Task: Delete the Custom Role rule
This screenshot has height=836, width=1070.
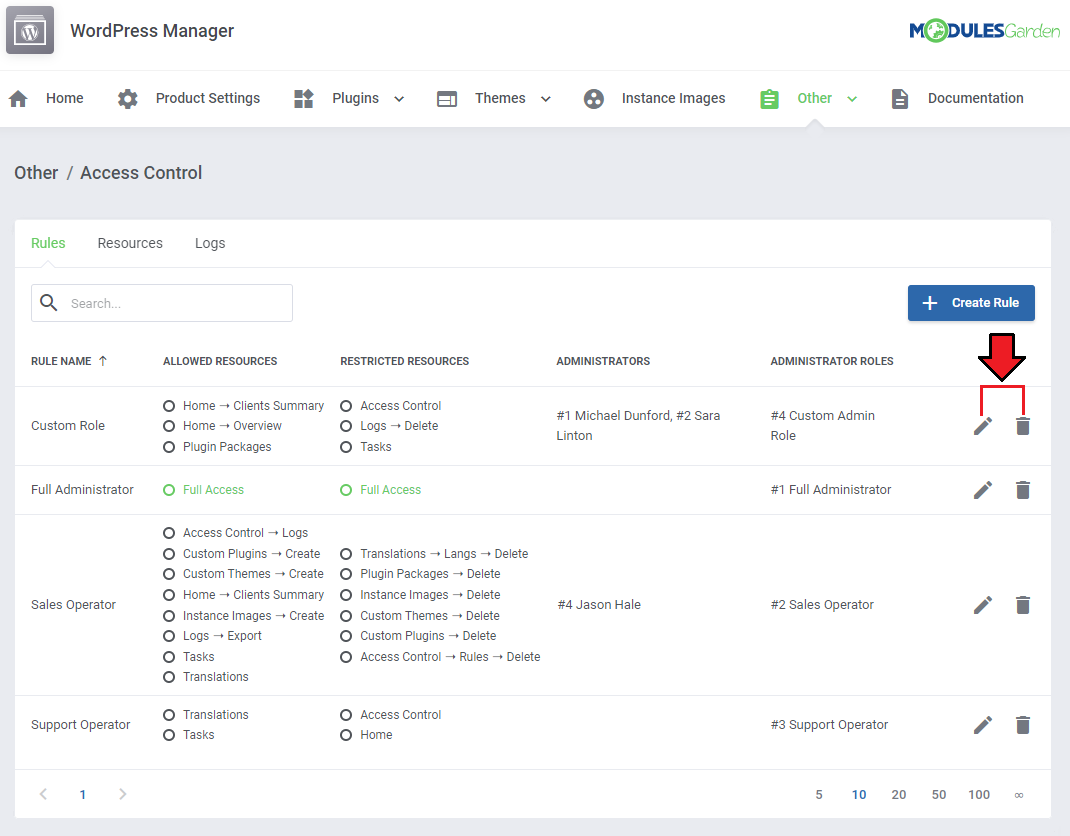Action: click(1022, 426)
